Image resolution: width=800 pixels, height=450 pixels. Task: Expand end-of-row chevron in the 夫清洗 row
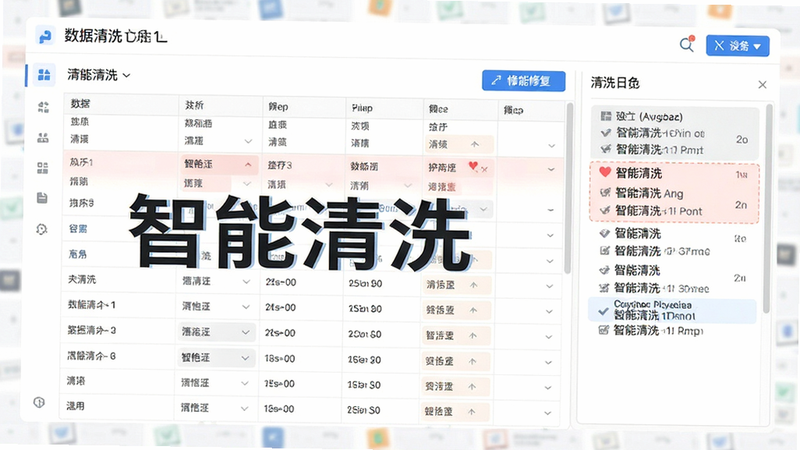(x=550, y=286)
